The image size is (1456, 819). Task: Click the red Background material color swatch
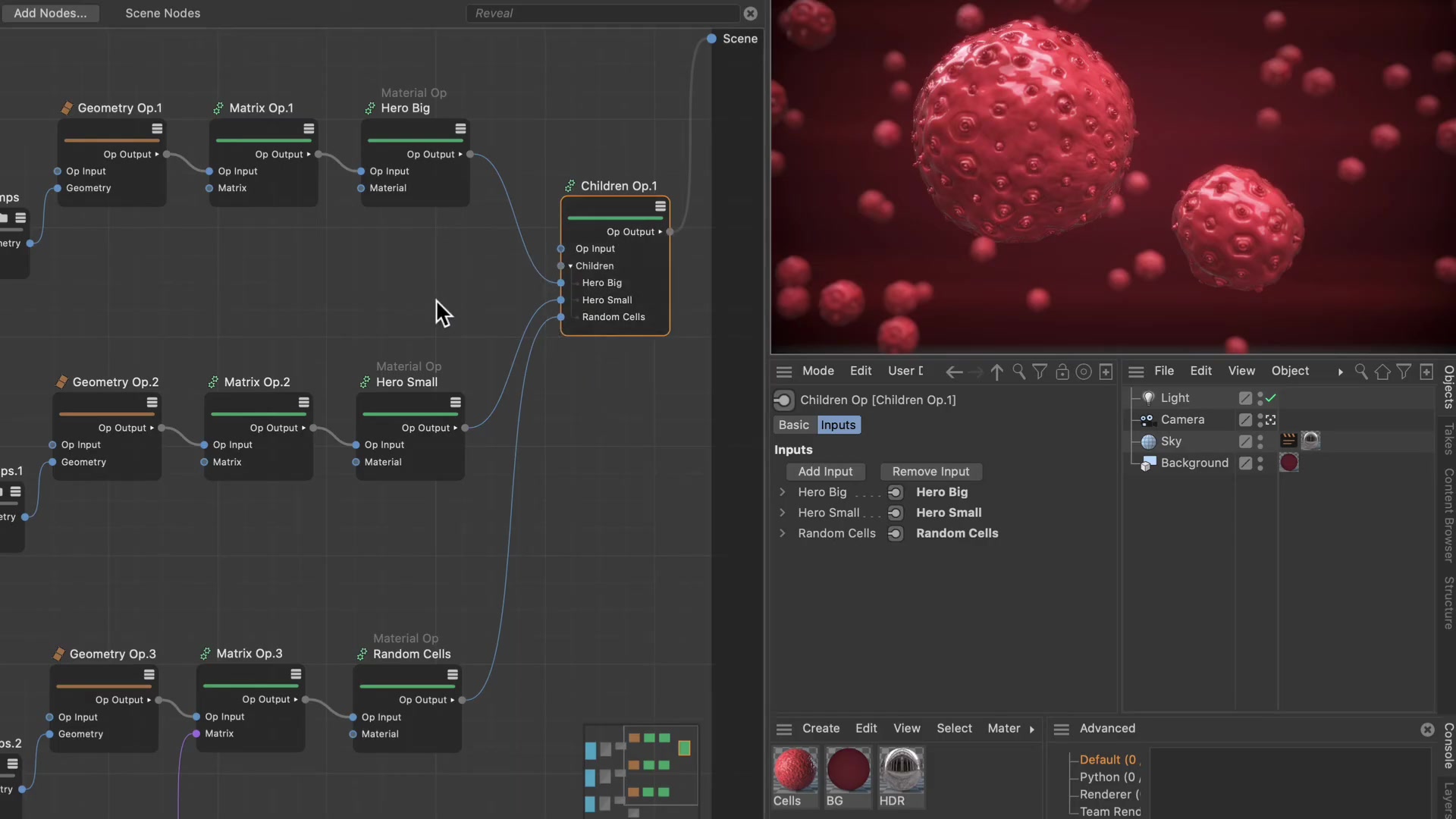(1289, 463)
